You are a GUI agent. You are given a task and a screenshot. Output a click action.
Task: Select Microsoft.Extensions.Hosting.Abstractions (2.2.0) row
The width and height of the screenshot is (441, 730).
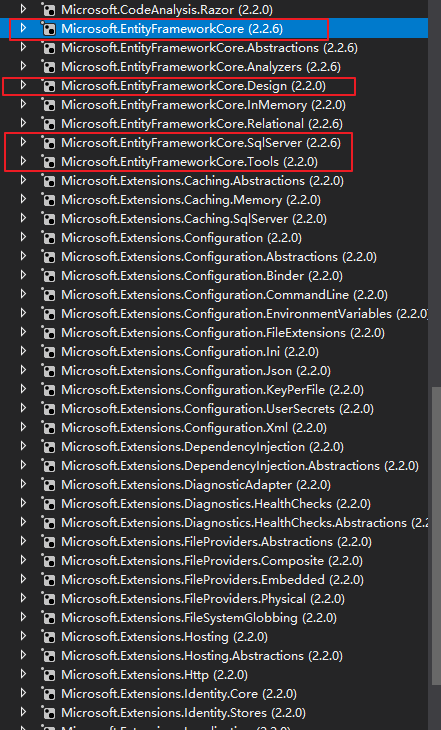point(214,656)
